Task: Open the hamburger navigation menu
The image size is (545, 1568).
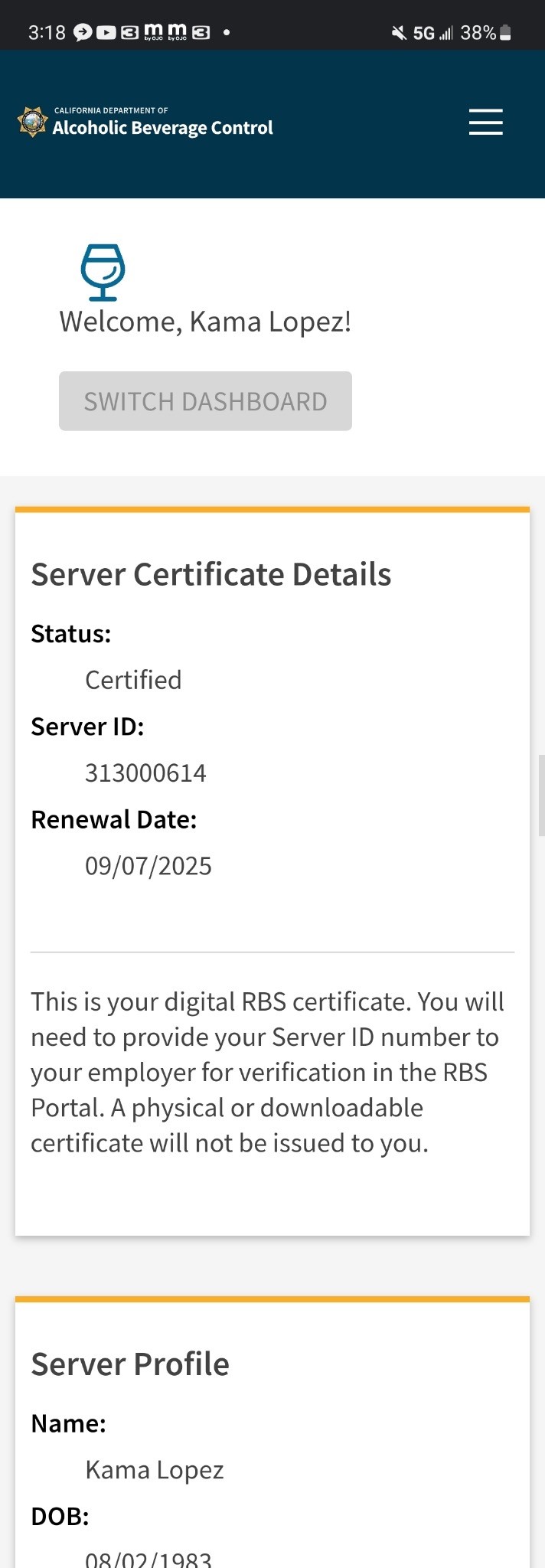Action: click(485, 122)
